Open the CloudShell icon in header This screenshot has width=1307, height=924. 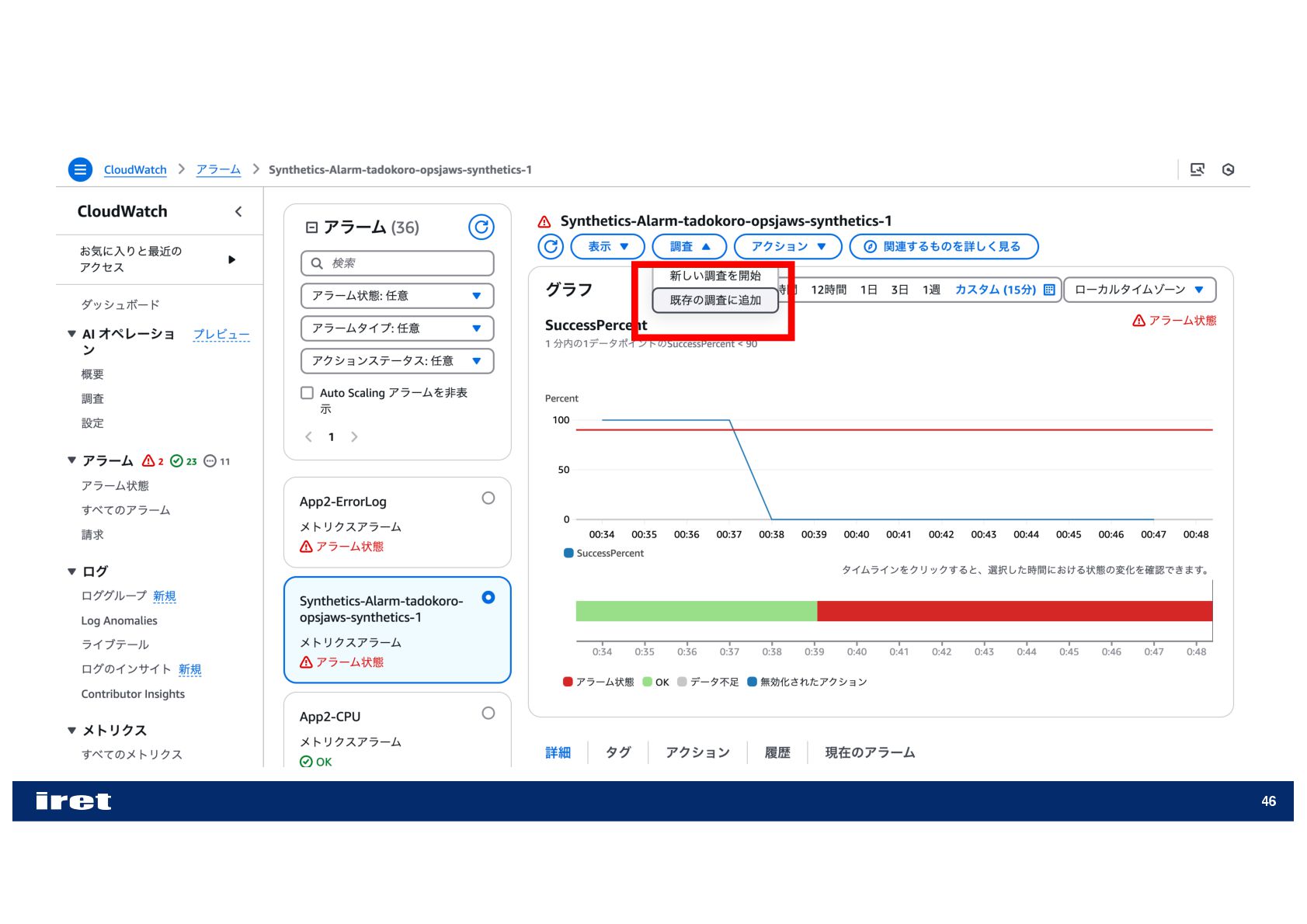[x=1197, y=169]
